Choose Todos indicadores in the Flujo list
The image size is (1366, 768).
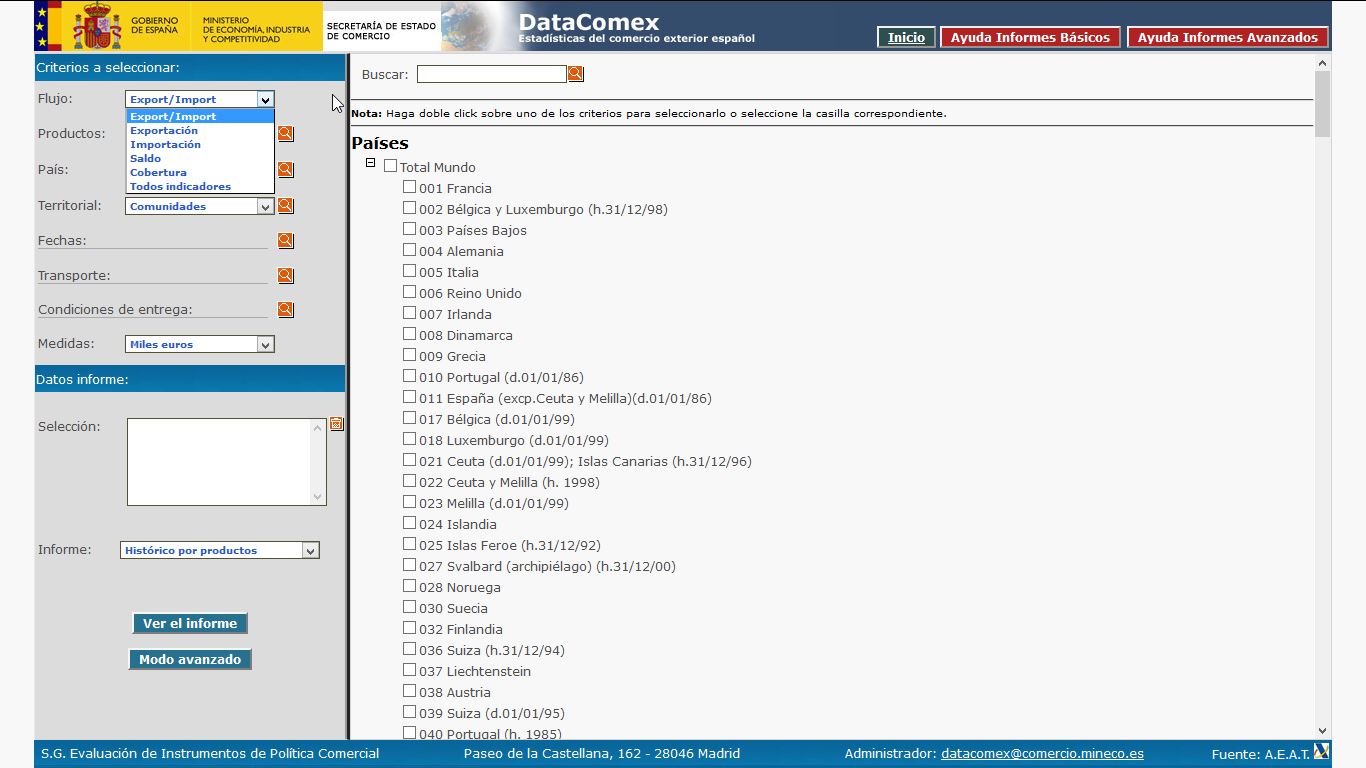tap(200, 186)
